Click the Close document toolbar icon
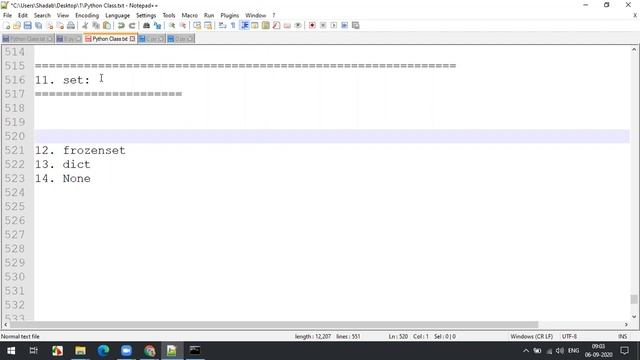The height and width of the screenshot is (360, 640). [x=49, y=25]
